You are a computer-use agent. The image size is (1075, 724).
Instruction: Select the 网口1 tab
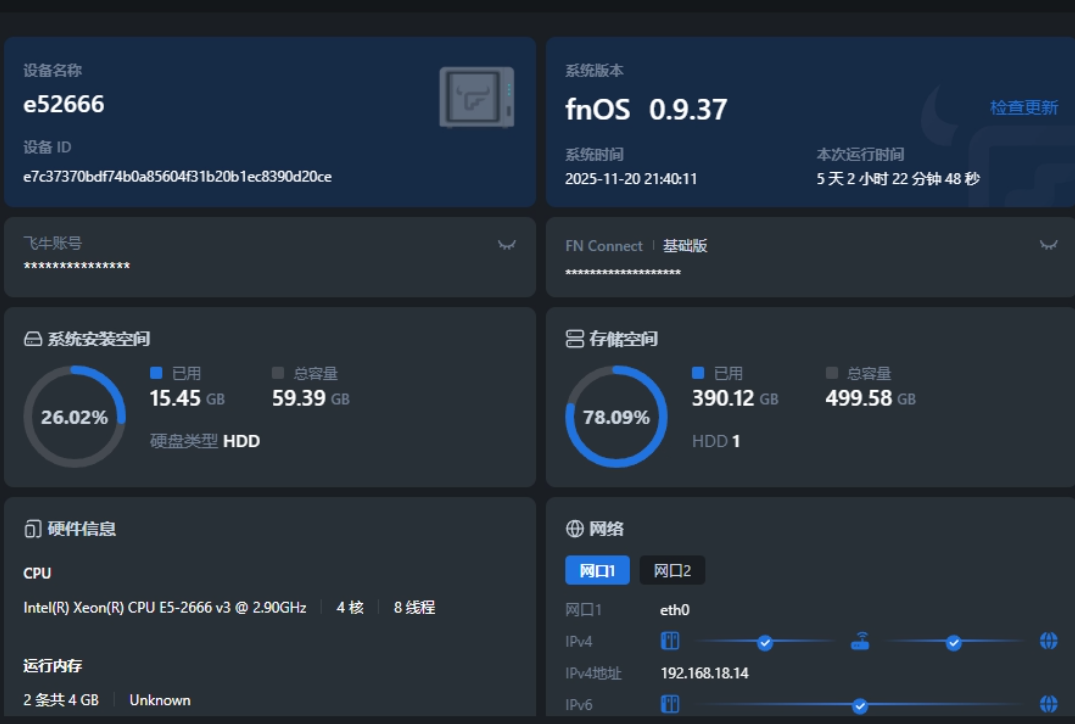click(x=597, y=571)
